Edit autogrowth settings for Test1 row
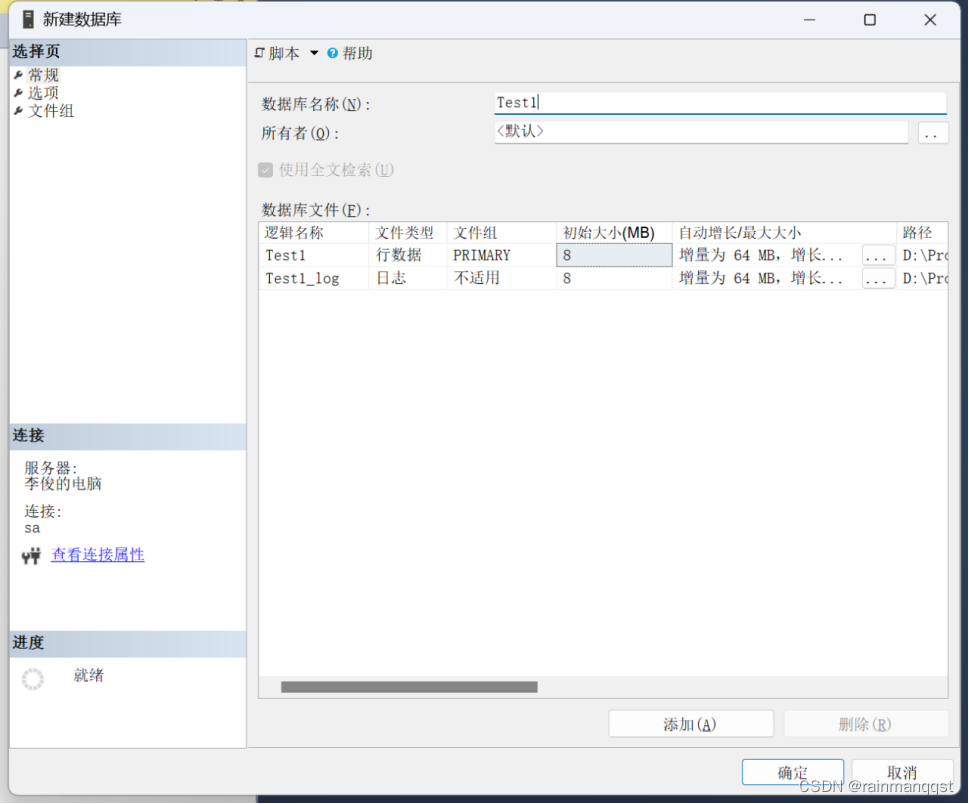The width and height of the screenshot is (969, 804). [878, 256]
